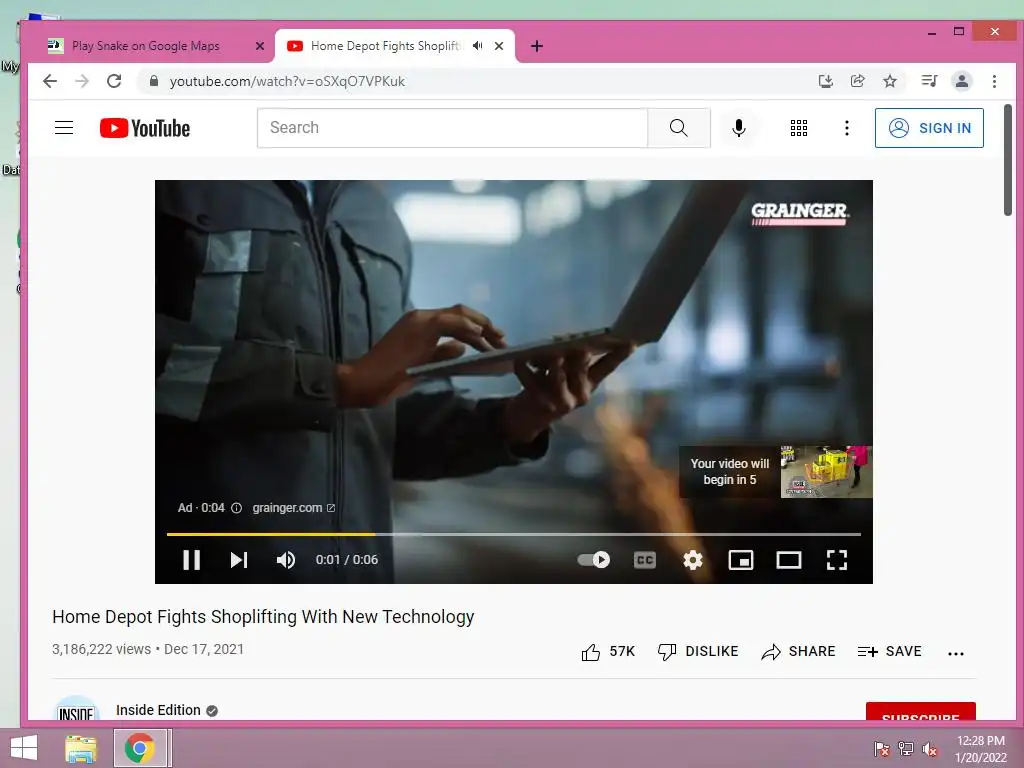Toggle the autoplay switch
1024x768 pixels.
(x=594, y=560)
